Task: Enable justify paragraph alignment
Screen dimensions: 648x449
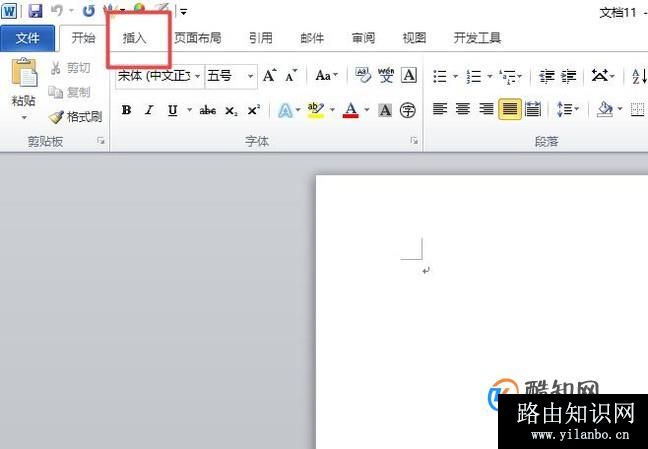Action: point(510,110)
